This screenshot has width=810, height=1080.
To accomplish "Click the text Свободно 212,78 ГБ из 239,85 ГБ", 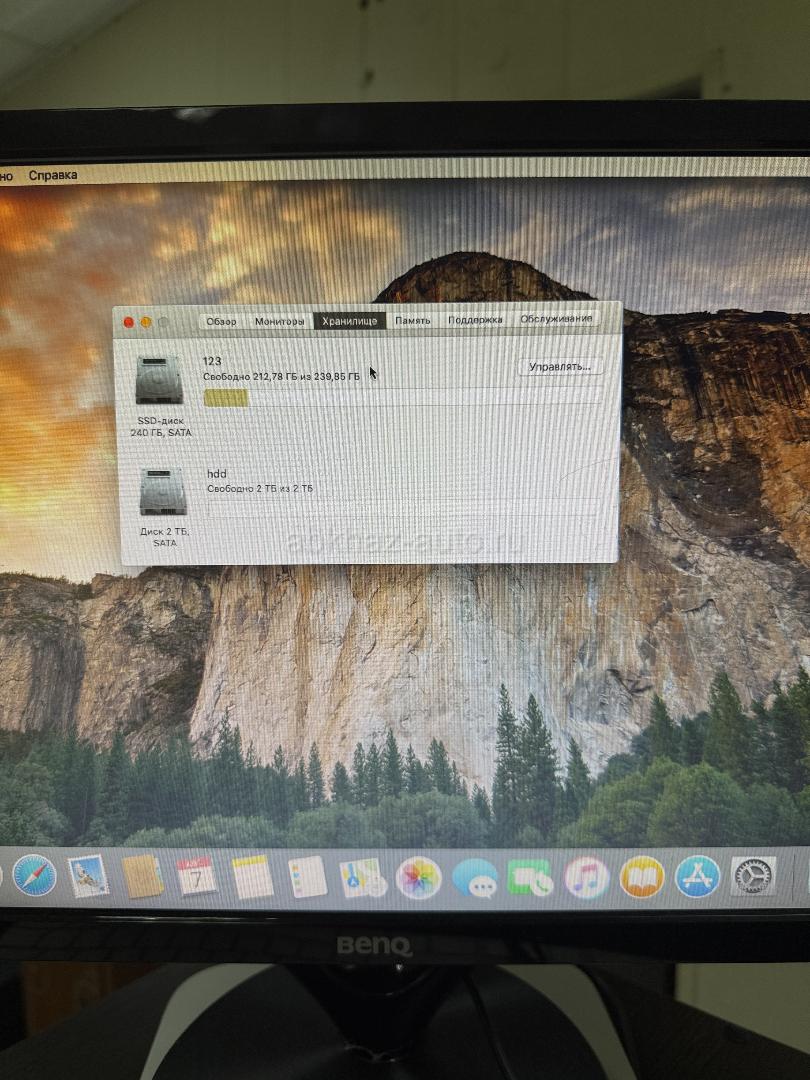I will tap(281, 377).
